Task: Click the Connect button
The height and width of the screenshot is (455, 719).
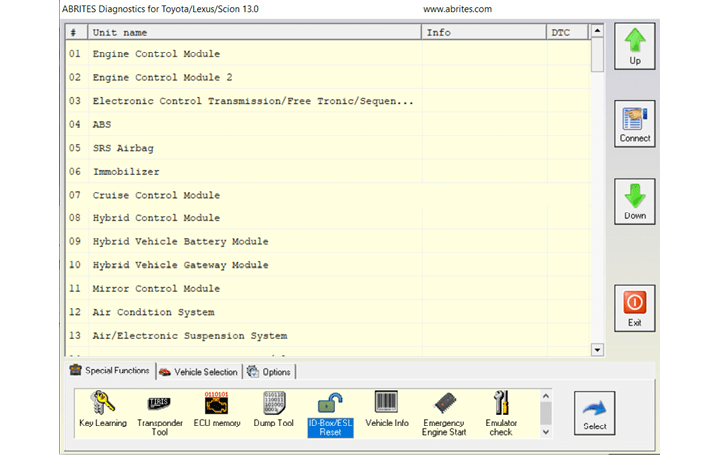Action: tap(634, 124)
